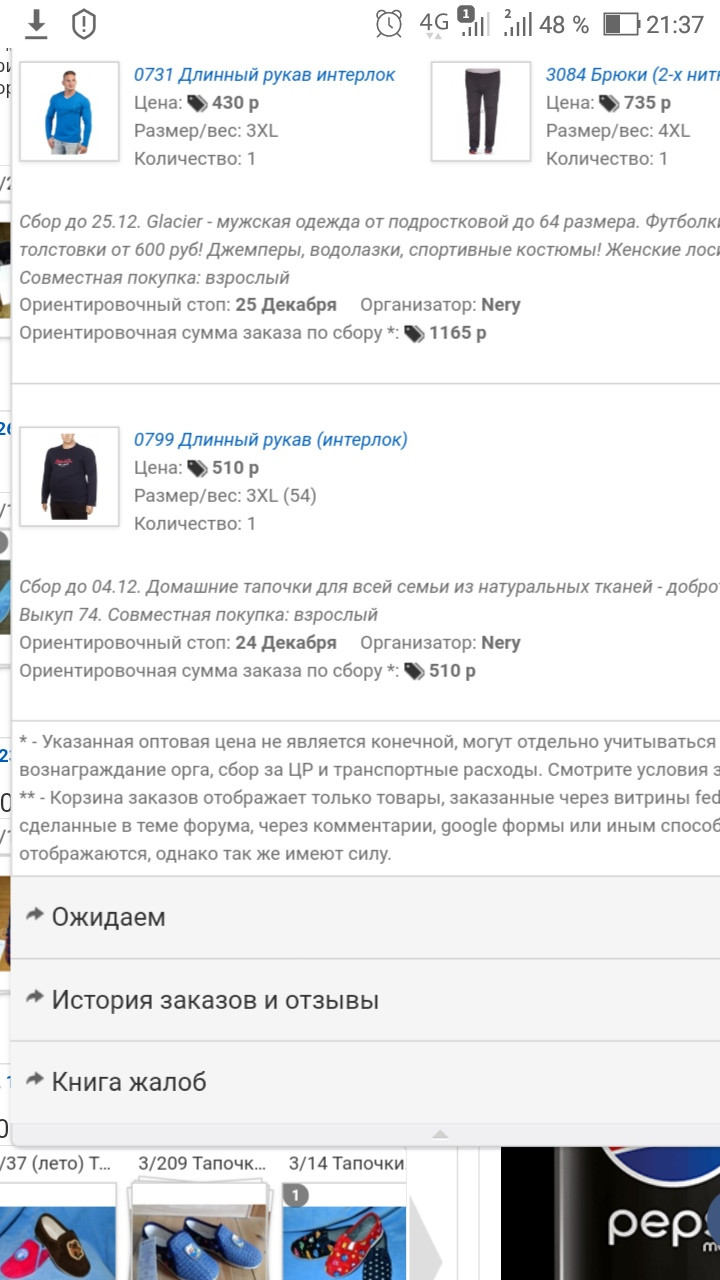
Task: Click price tag icon next to 735 р
Action: (x=609, y=103)
